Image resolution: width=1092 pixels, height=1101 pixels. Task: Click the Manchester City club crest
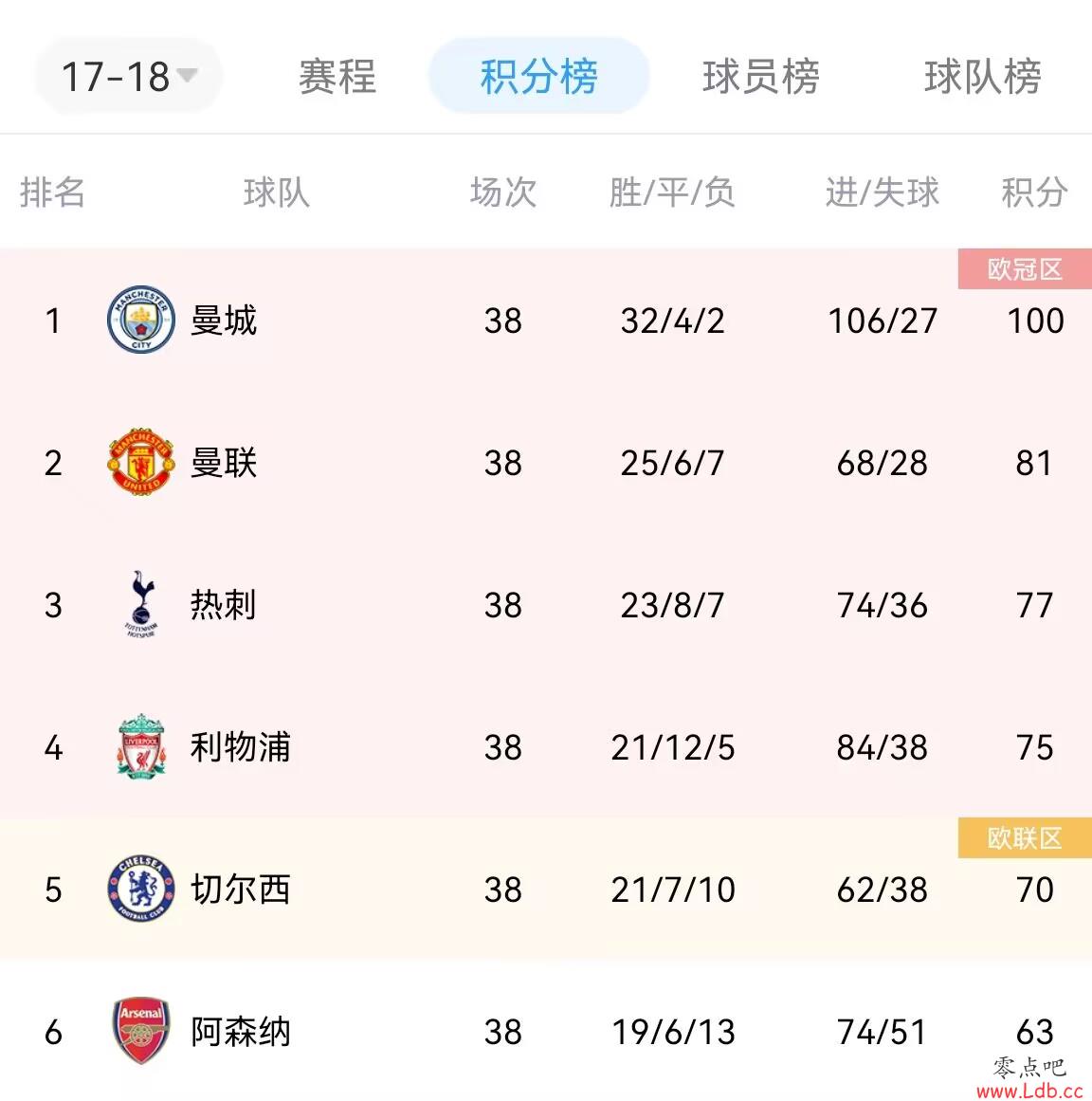tap(141, 320)
